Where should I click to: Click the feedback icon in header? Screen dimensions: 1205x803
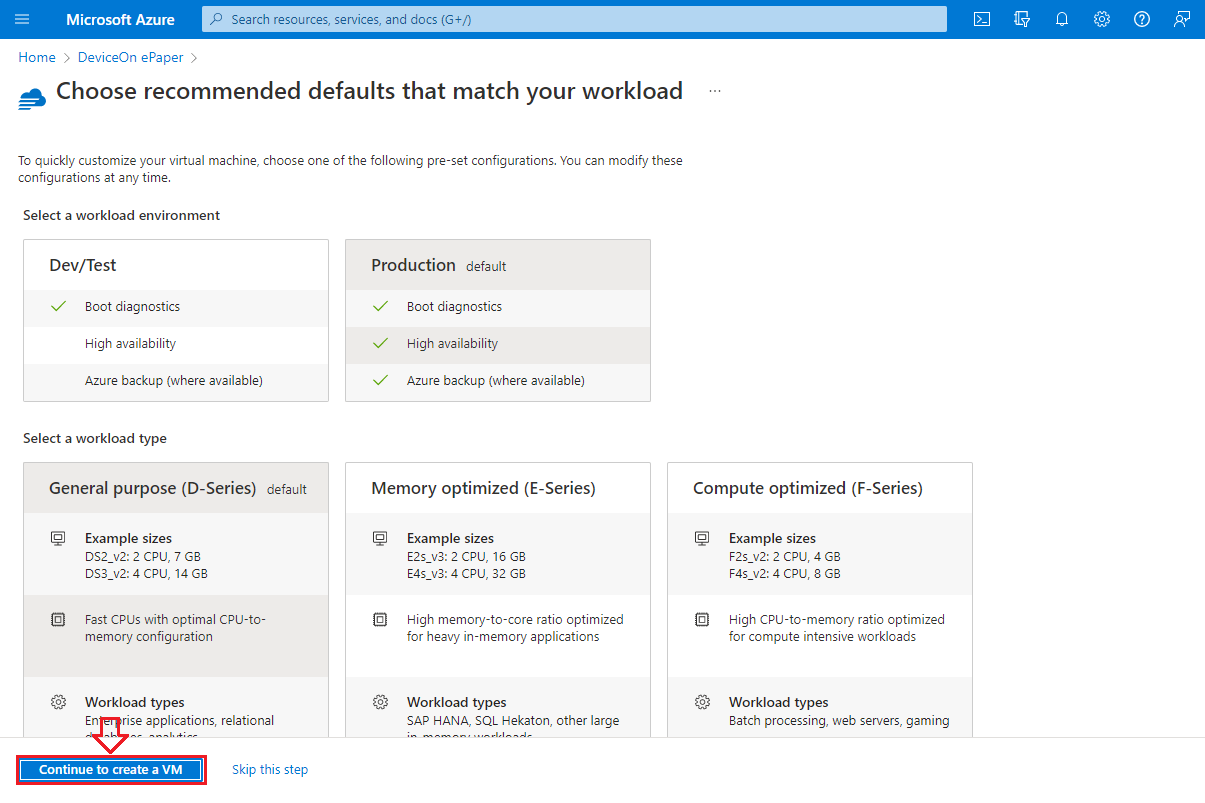1182,19
